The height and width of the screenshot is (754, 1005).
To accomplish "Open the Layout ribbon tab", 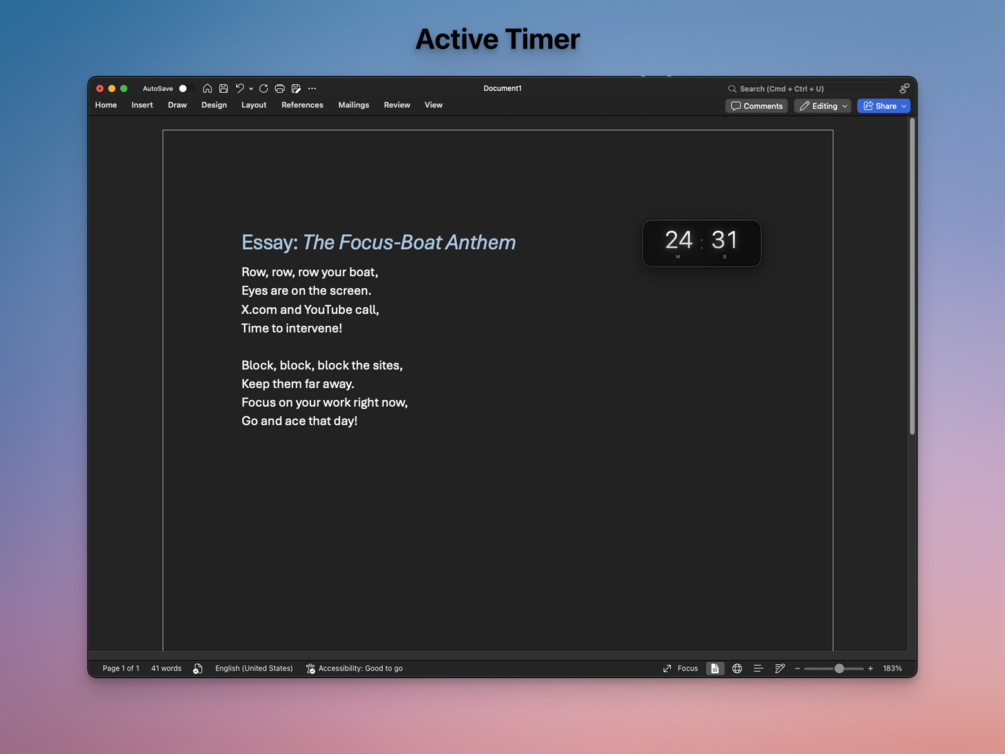I will pos(254,105).
